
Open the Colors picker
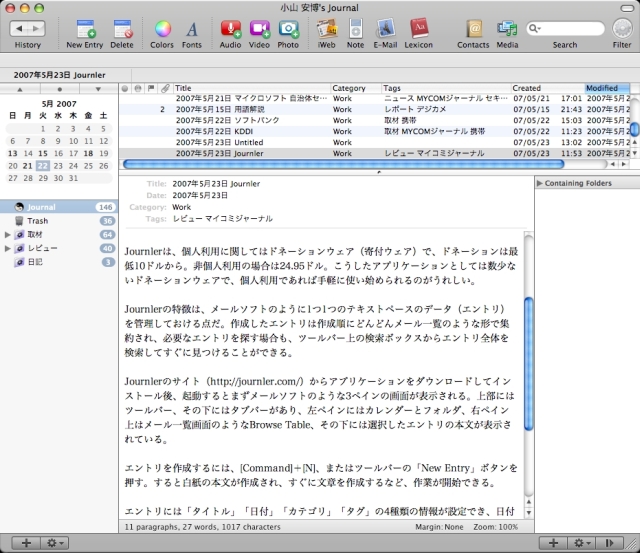[x=162, y=29]
